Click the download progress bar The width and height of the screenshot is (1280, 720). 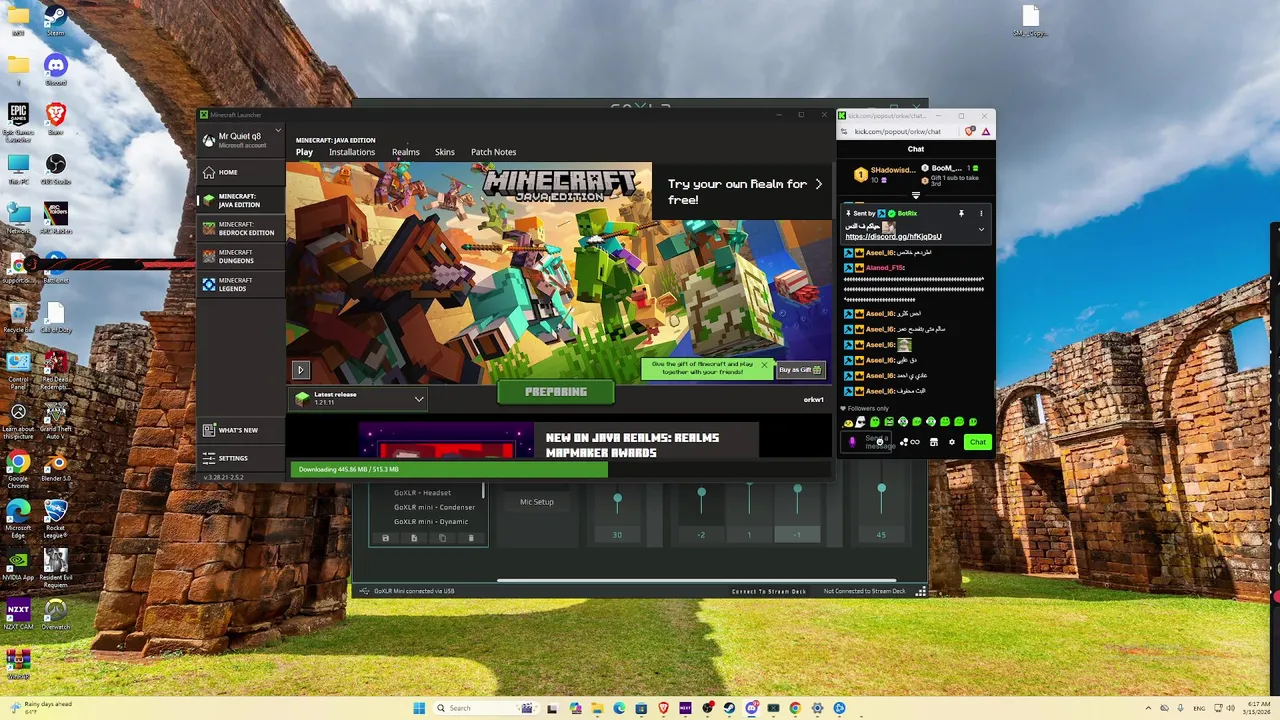tap(560, 469)
